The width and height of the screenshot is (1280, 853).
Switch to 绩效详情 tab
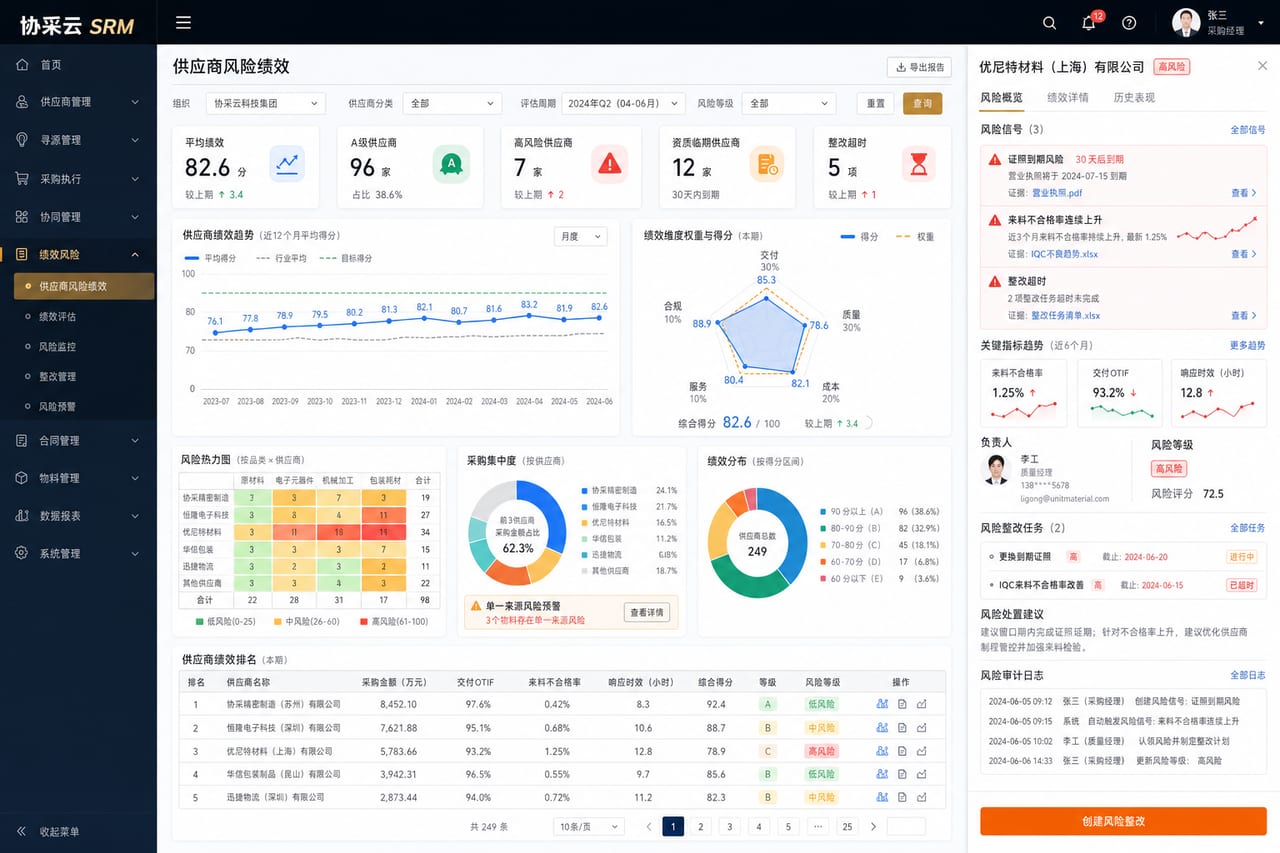click(1068, 98)
